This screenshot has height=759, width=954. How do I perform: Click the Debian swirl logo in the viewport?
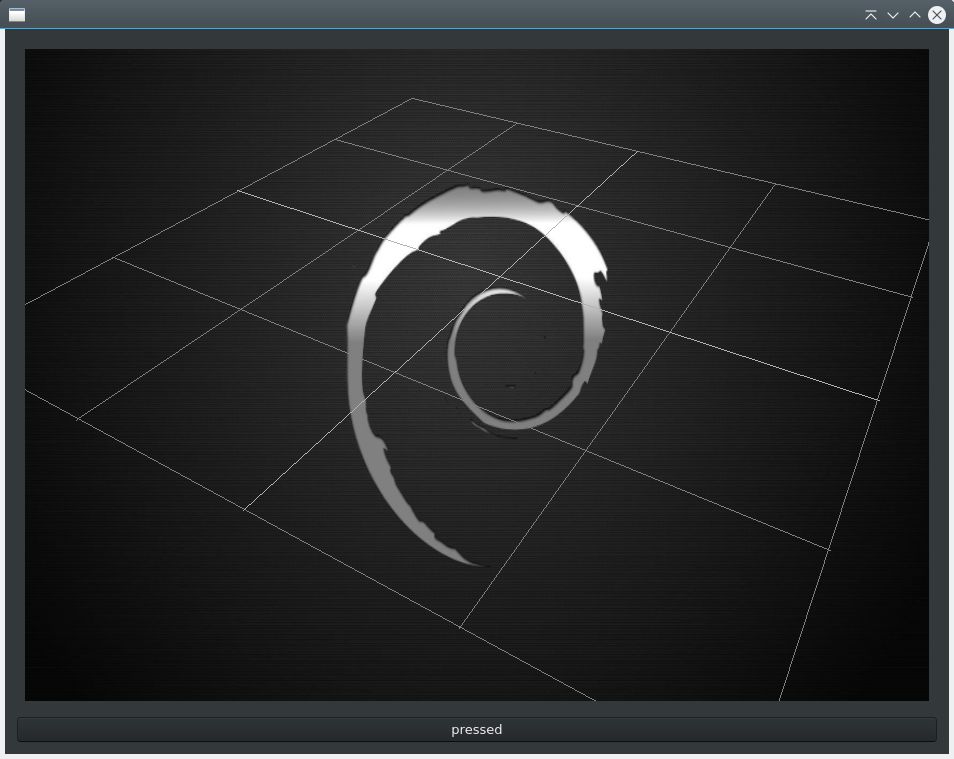[477, 374]
